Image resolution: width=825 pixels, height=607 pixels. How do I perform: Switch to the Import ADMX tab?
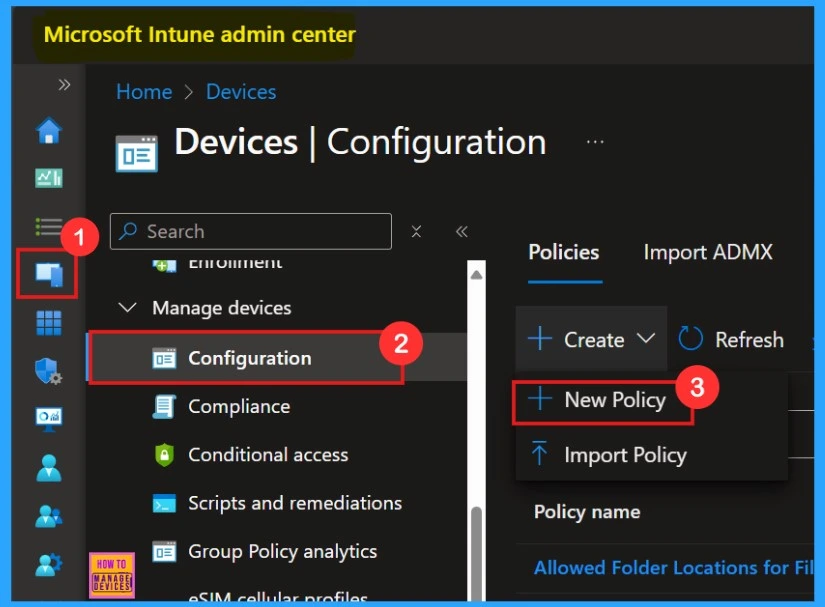coord(708,252)
